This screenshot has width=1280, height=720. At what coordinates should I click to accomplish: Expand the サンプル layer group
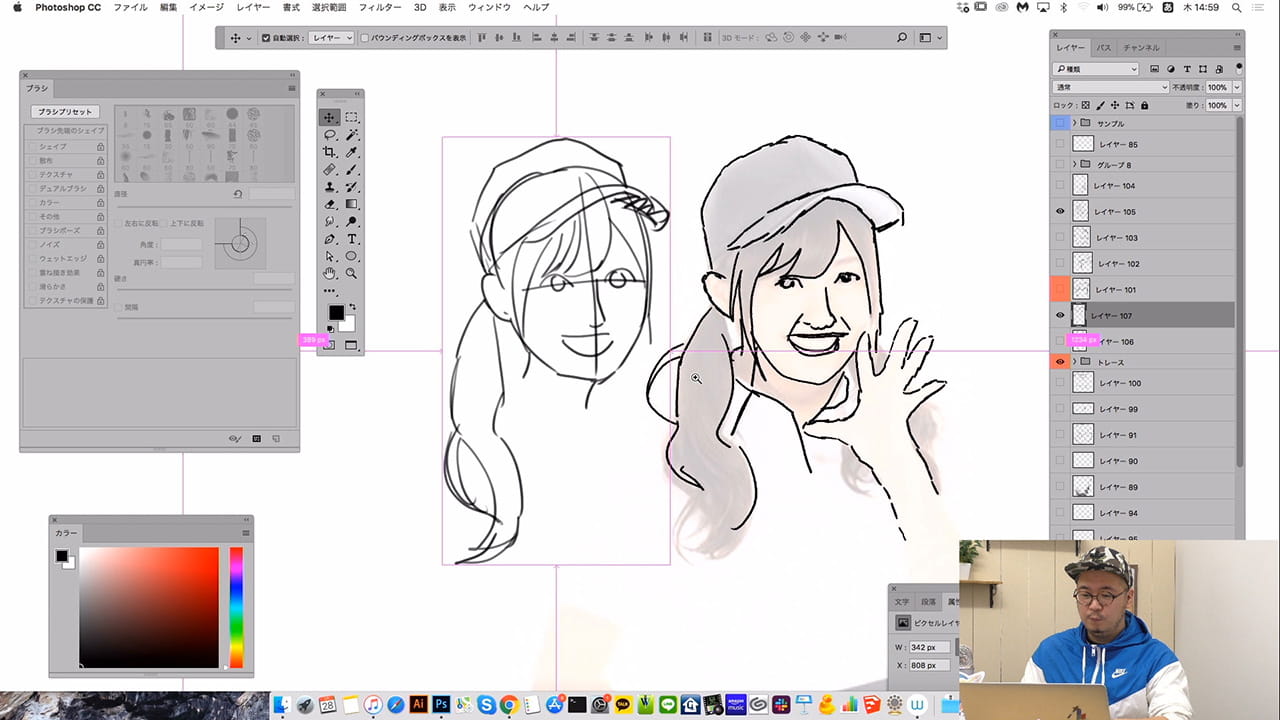1074,123
